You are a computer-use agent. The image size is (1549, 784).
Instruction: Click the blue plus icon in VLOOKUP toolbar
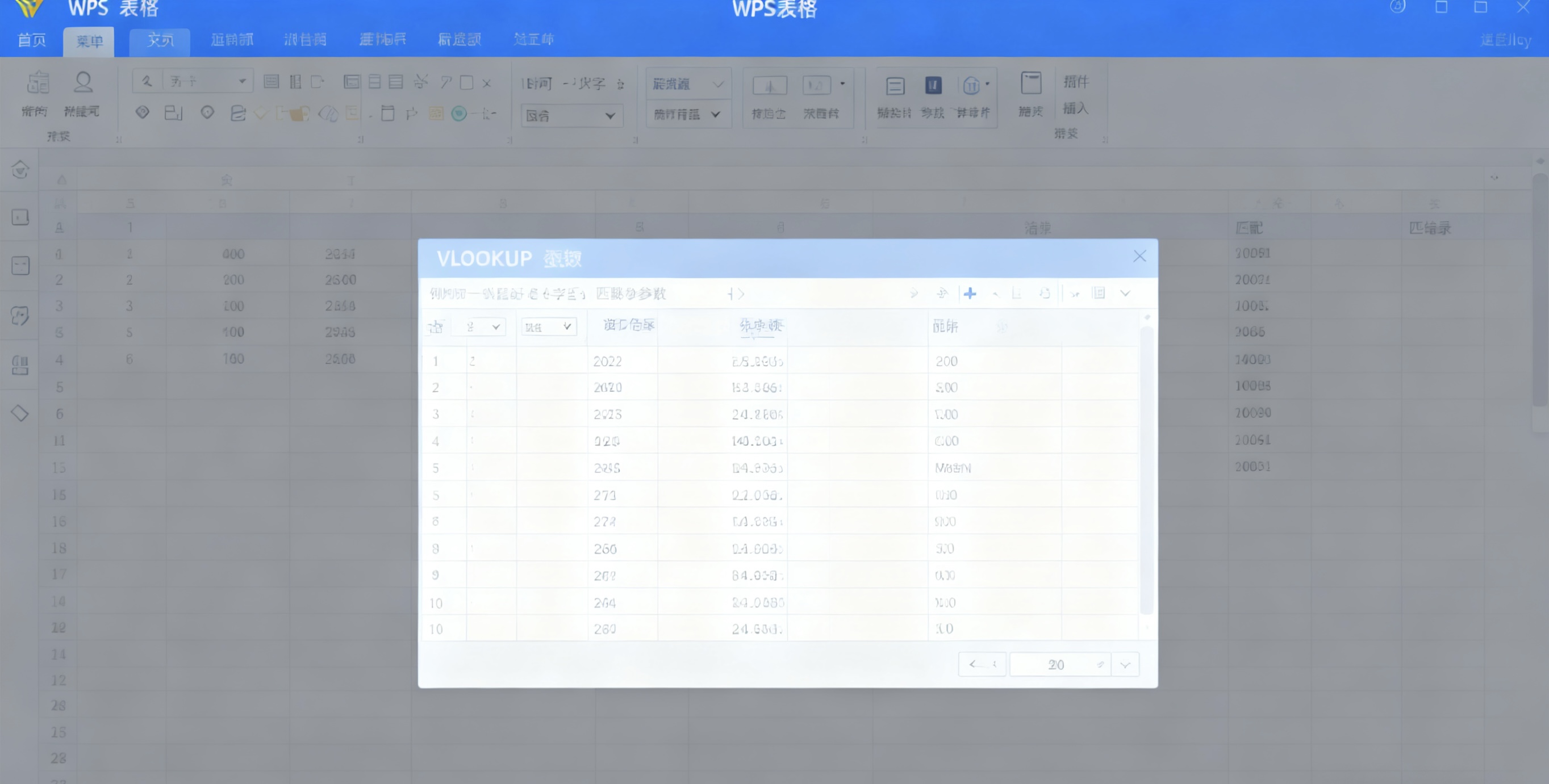(x=969, y=293)
